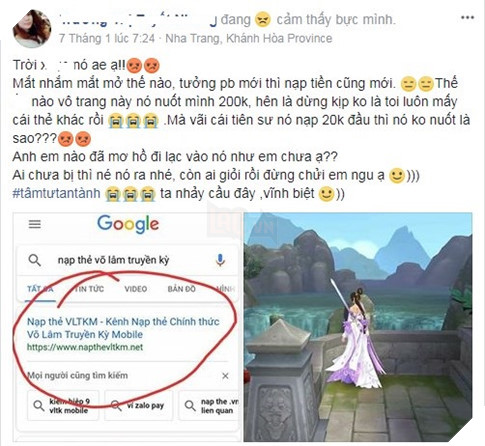The image size is (485, 446).
Task: Dismiss the Mọi người cũng tìm kiếm section
Action: tap(225, 376)
